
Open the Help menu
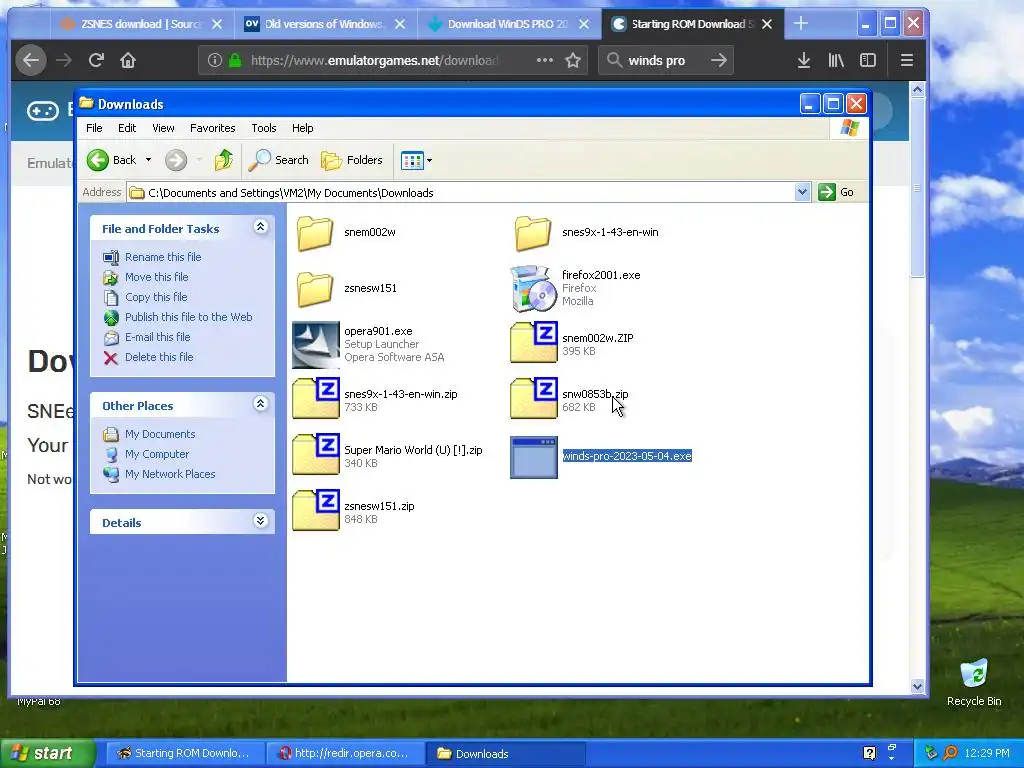302,128
